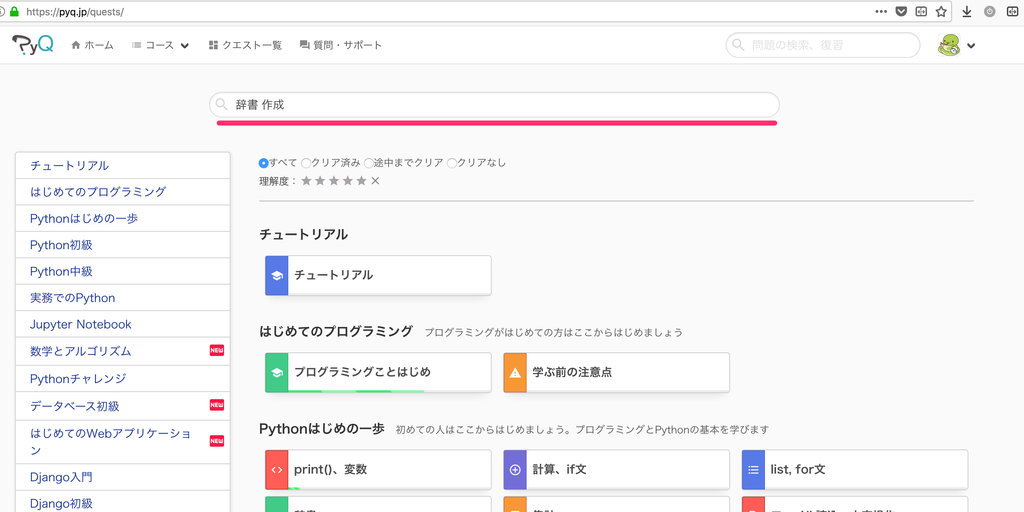The height and width of the screenshot is (512, 1024).
Task: Click magnifier icon in the 辞書 作成 search field
Action: (222, 104)
